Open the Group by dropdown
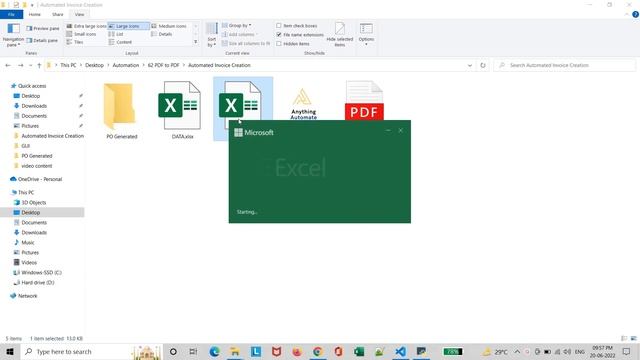 pos(237,25)
